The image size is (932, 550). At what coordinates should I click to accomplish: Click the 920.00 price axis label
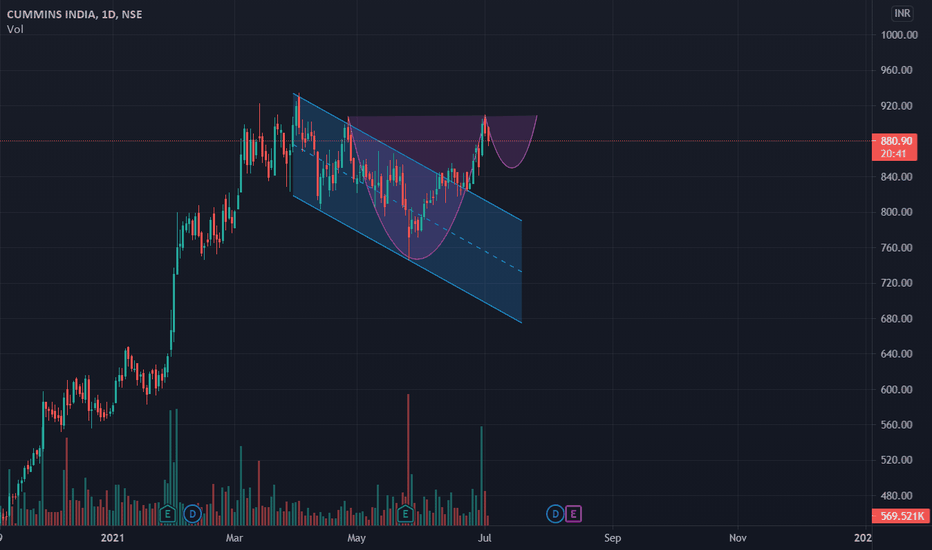pos(896,106)
